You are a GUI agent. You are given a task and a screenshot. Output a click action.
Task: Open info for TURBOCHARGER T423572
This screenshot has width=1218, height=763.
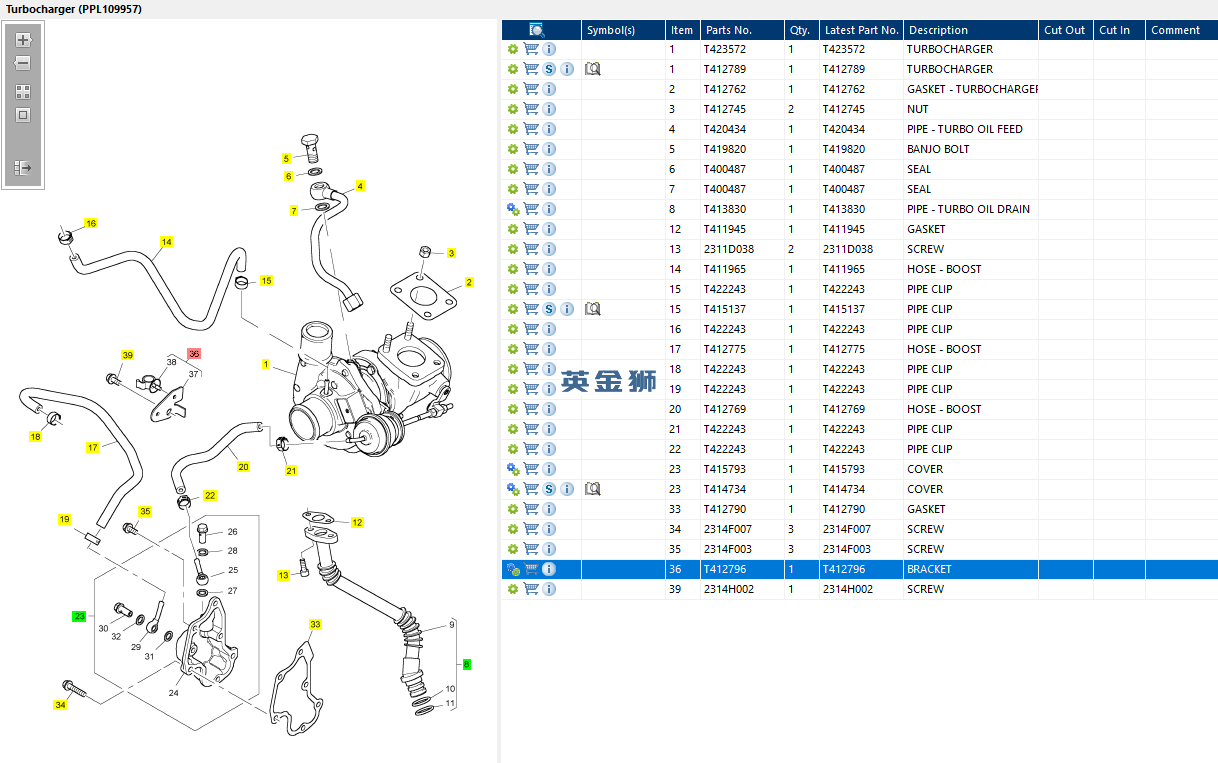[549, 49]
